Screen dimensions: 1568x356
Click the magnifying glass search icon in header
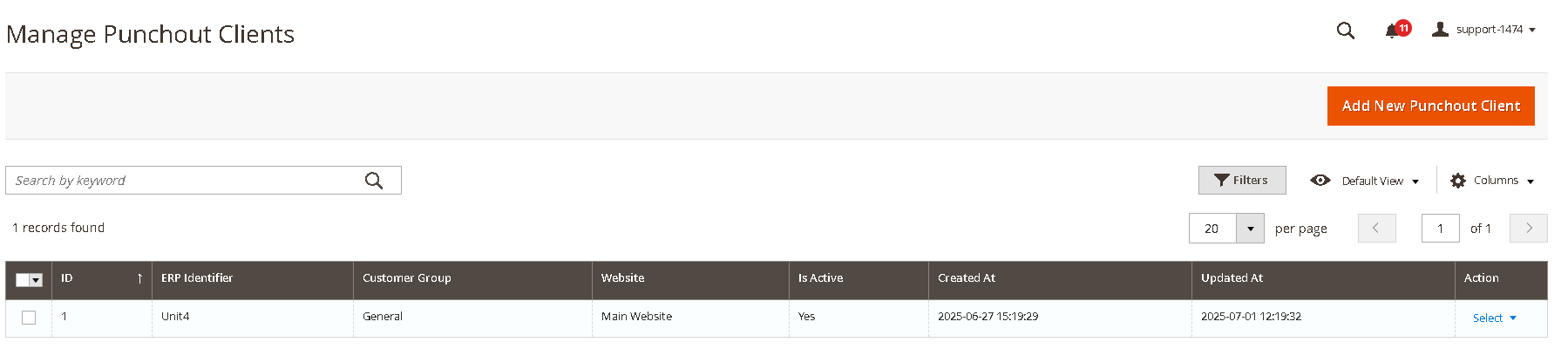point(1345,31)
